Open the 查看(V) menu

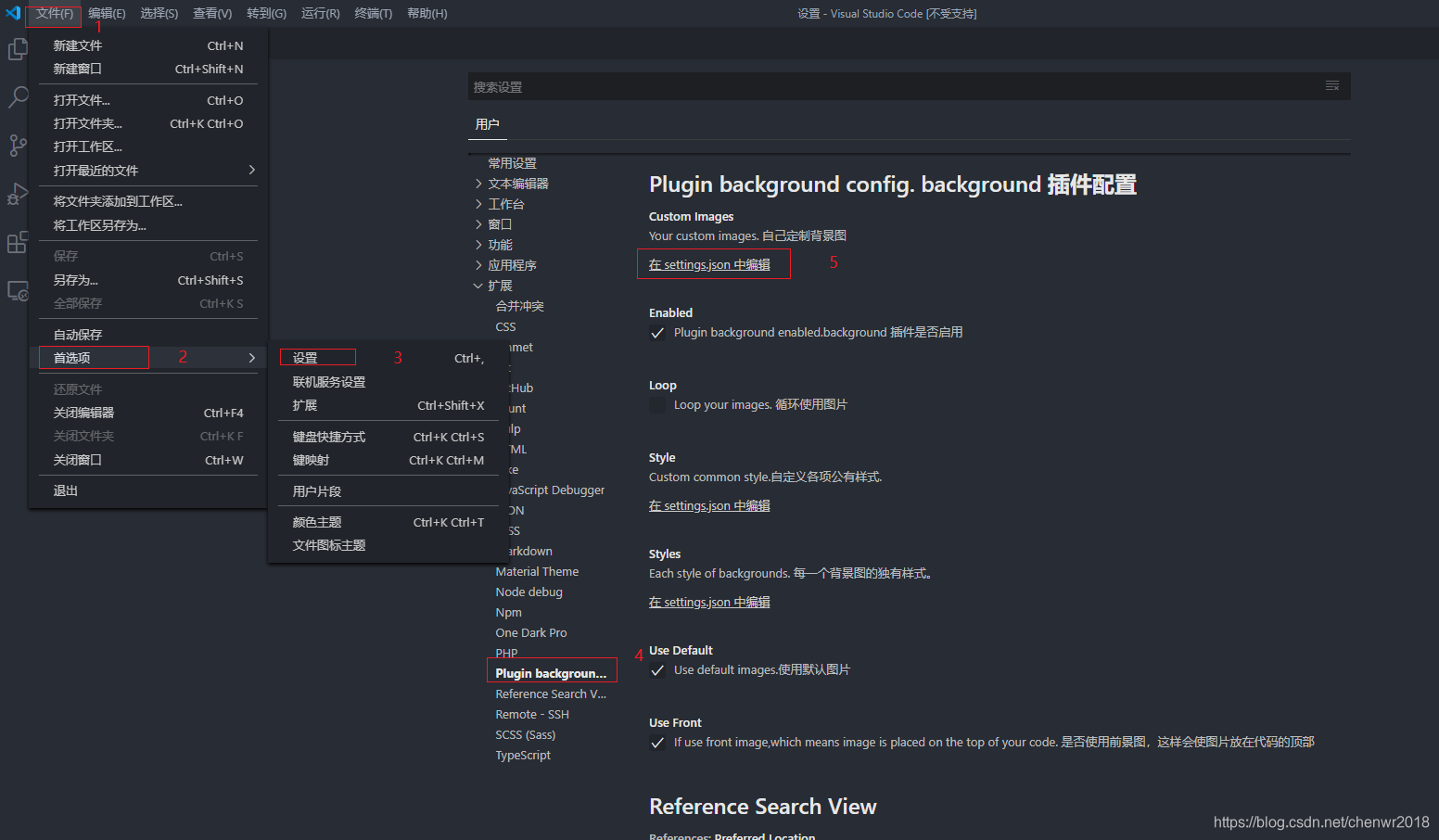pyautogui.click(x=212, y=13)
